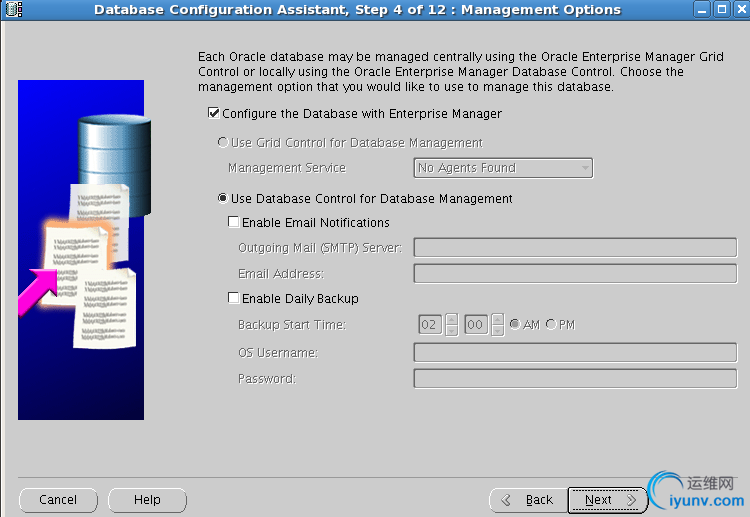750x517 pixels.
Task: Go Back to the previous step
Action: pos(529,500)
